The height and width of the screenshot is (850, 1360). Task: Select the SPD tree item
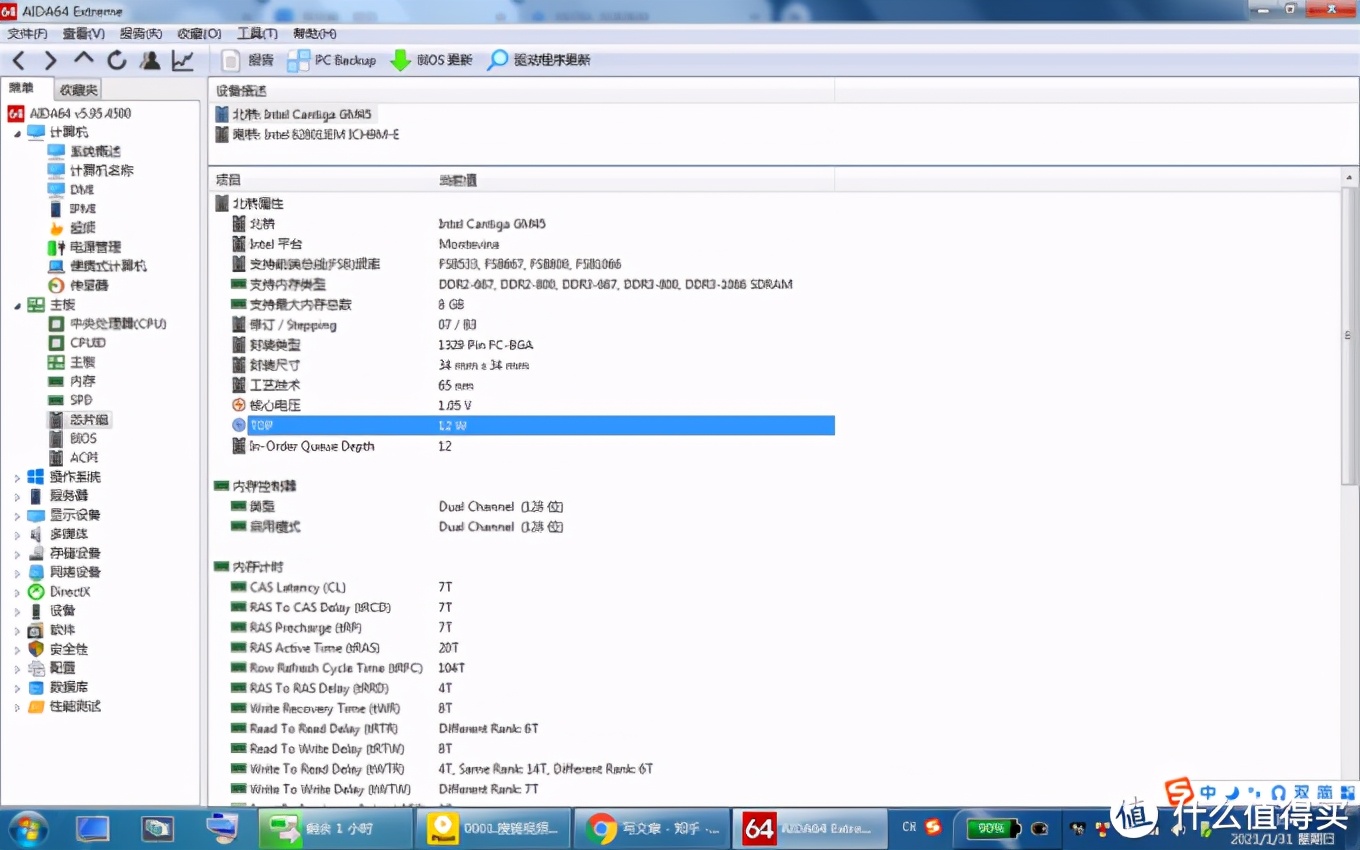click(70, 400)
